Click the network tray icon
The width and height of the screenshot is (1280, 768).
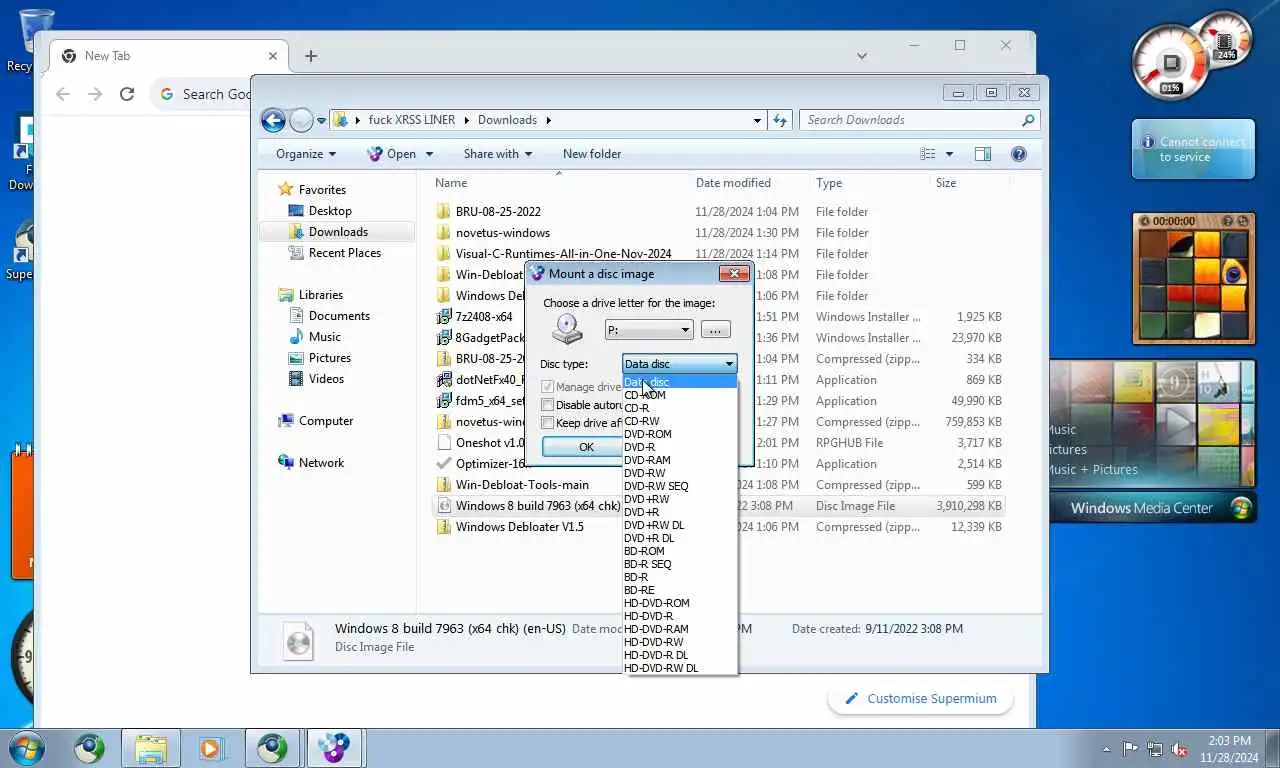coord(1155,749)
